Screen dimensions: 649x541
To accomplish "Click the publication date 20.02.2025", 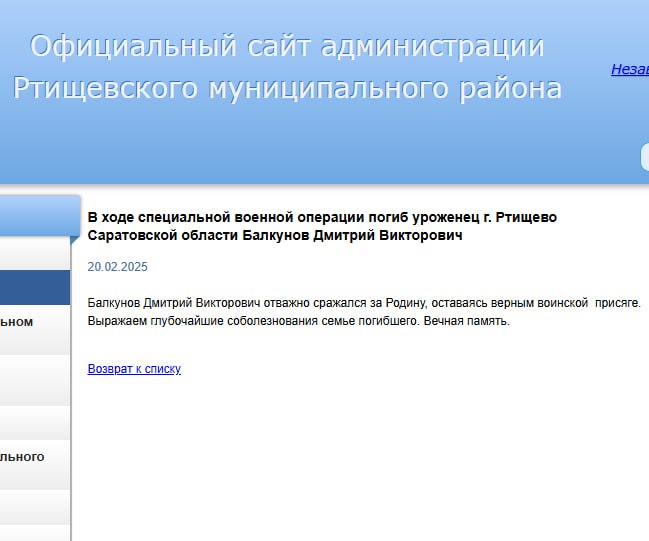I will click(x=118, y=267).
